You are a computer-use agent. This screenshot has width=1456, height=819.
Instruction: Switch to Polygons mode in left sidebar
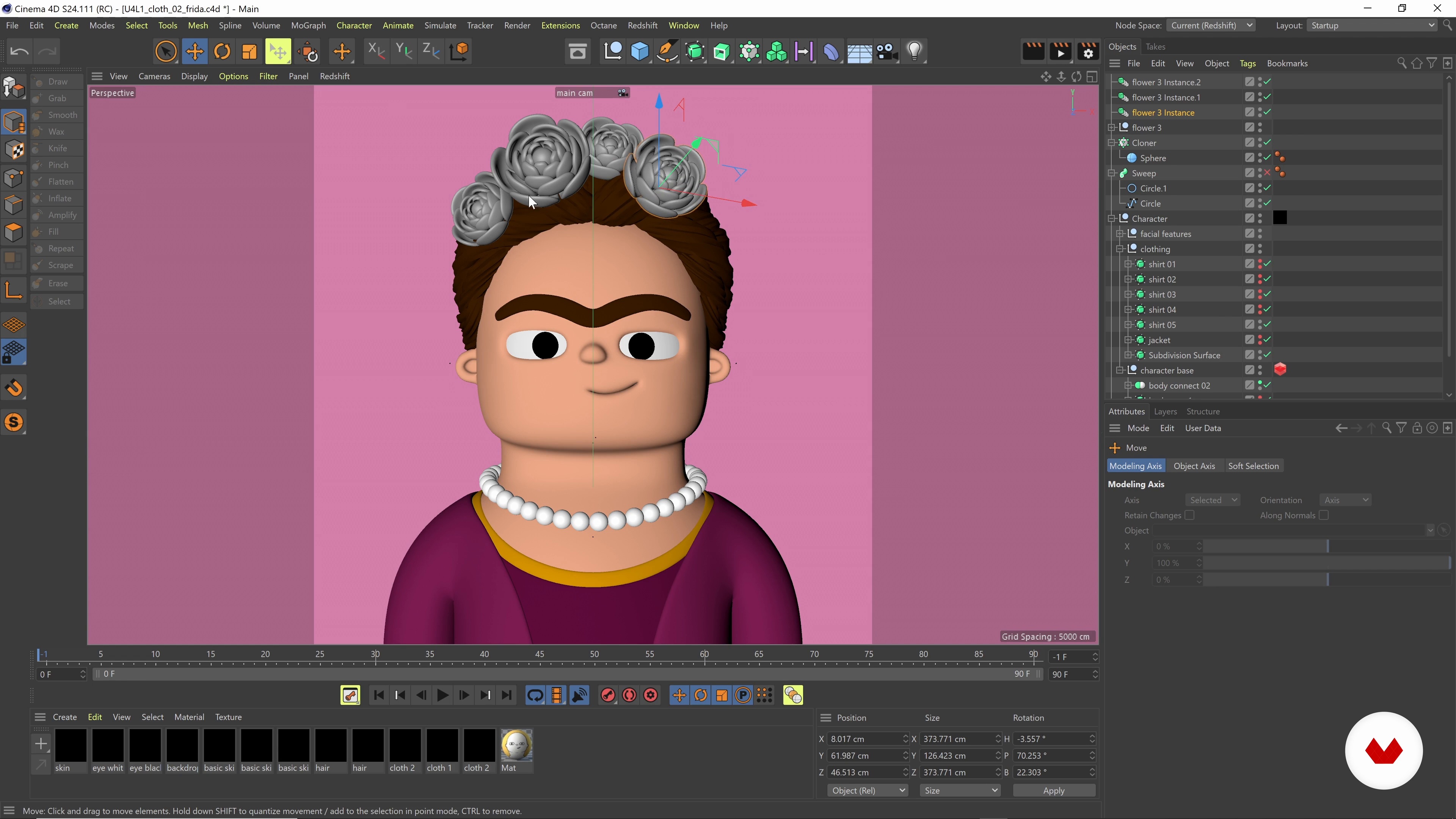(14, 232)
